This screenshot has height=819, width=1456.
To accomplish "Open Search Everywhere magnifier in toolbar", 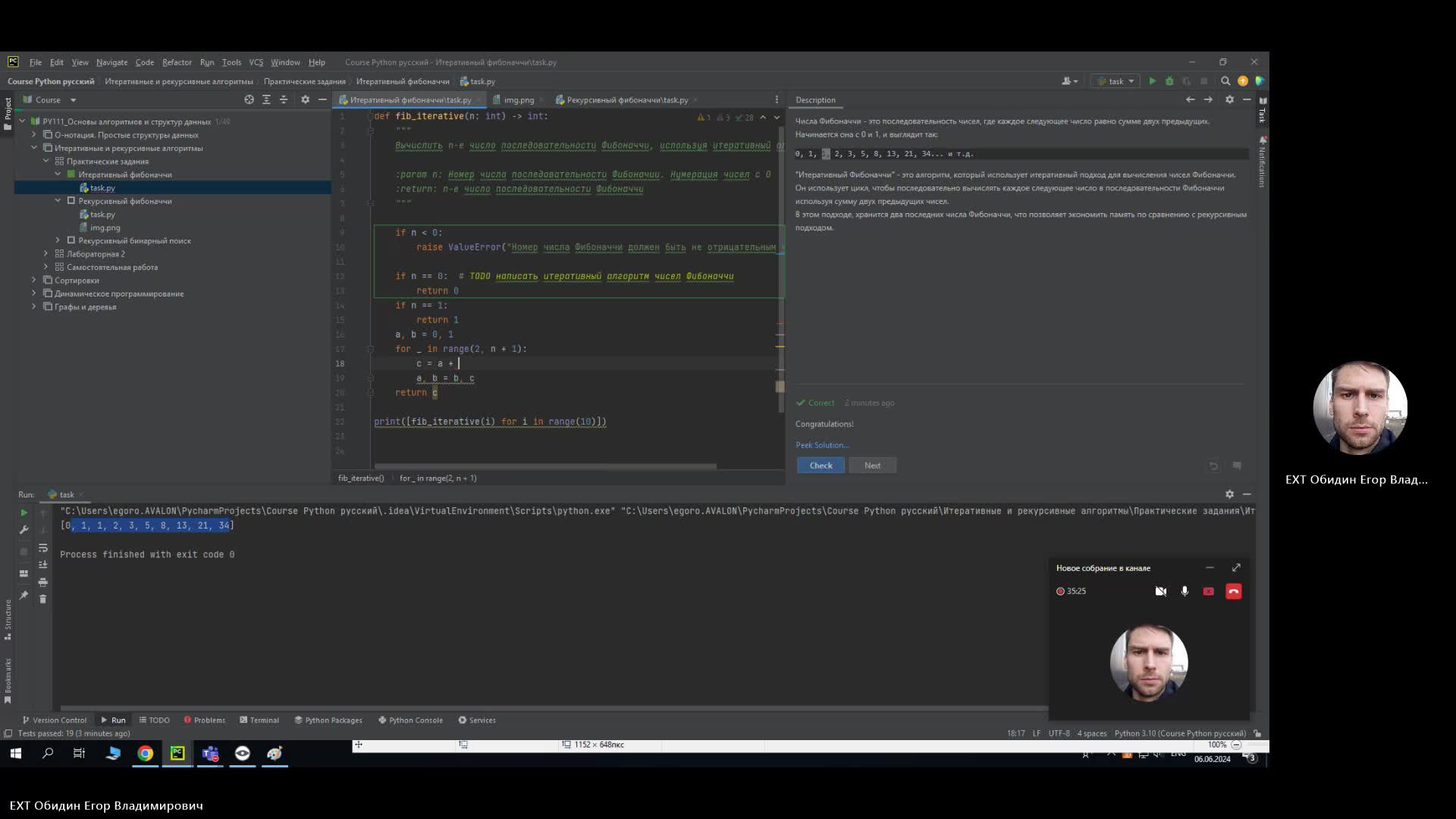I will 1225,81.
